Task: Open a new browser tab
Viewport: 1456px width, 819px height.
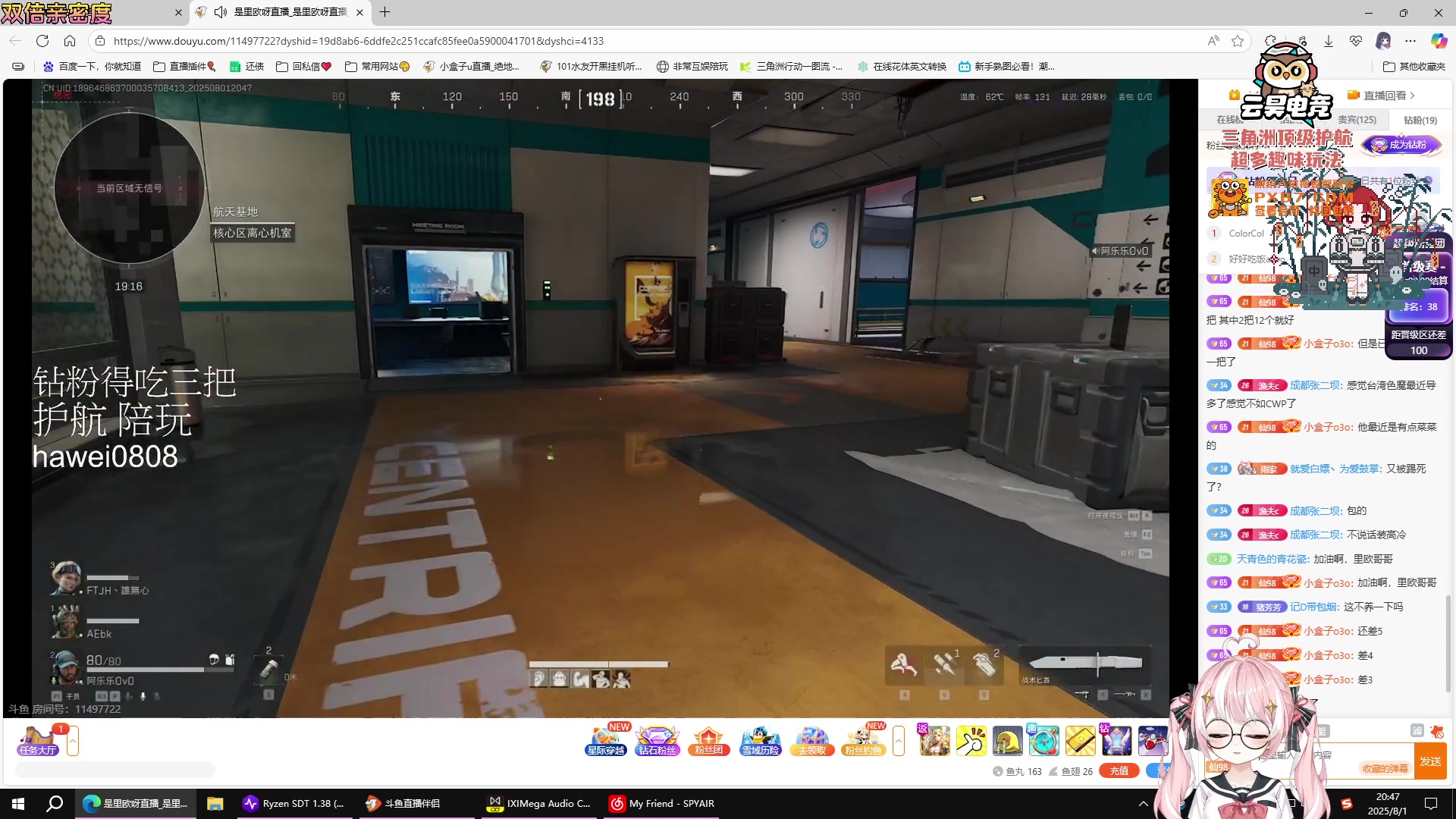Action: [x=385, y=12]
